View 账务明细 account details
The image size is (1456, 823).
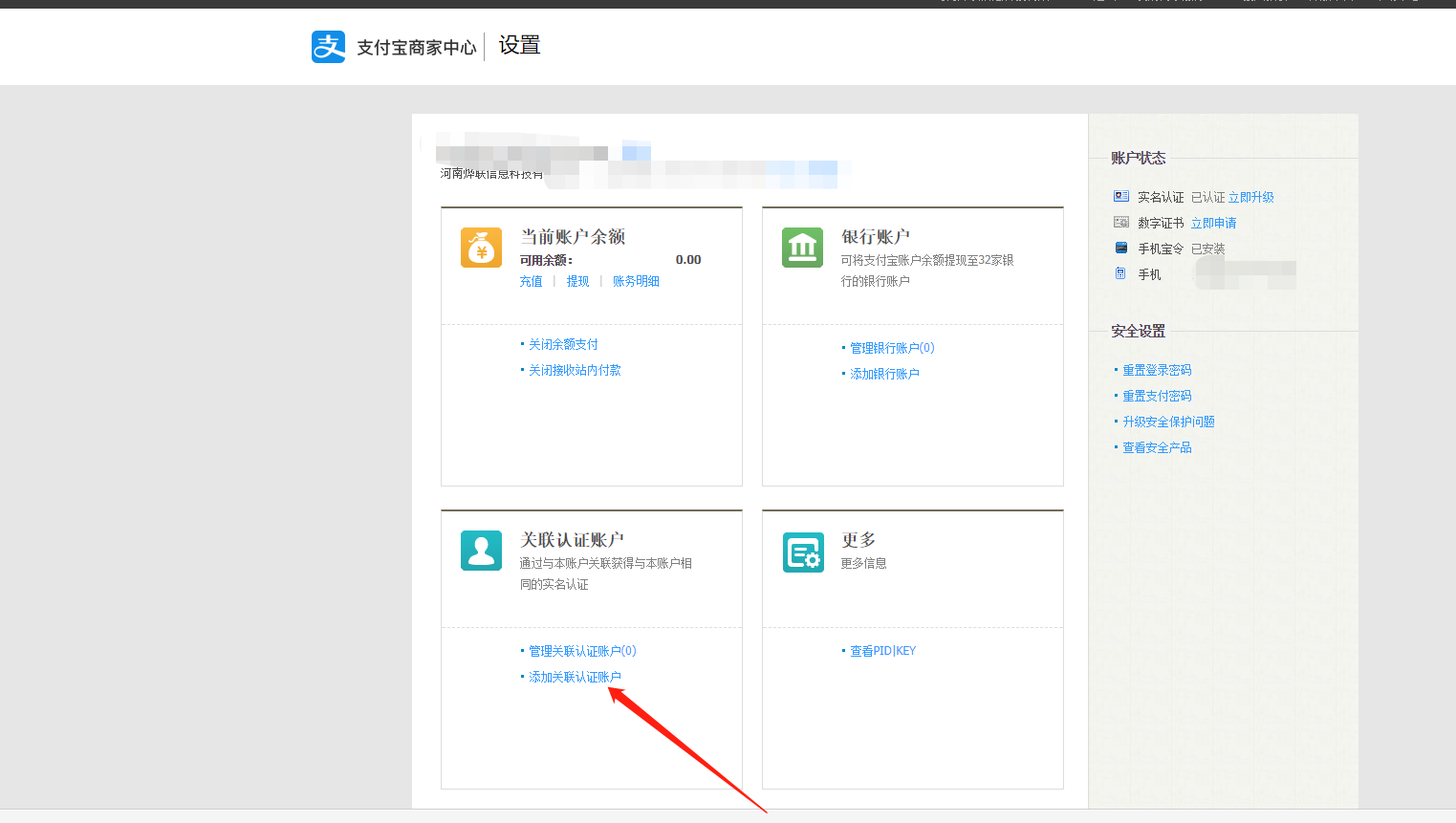[x=636, y=281]
